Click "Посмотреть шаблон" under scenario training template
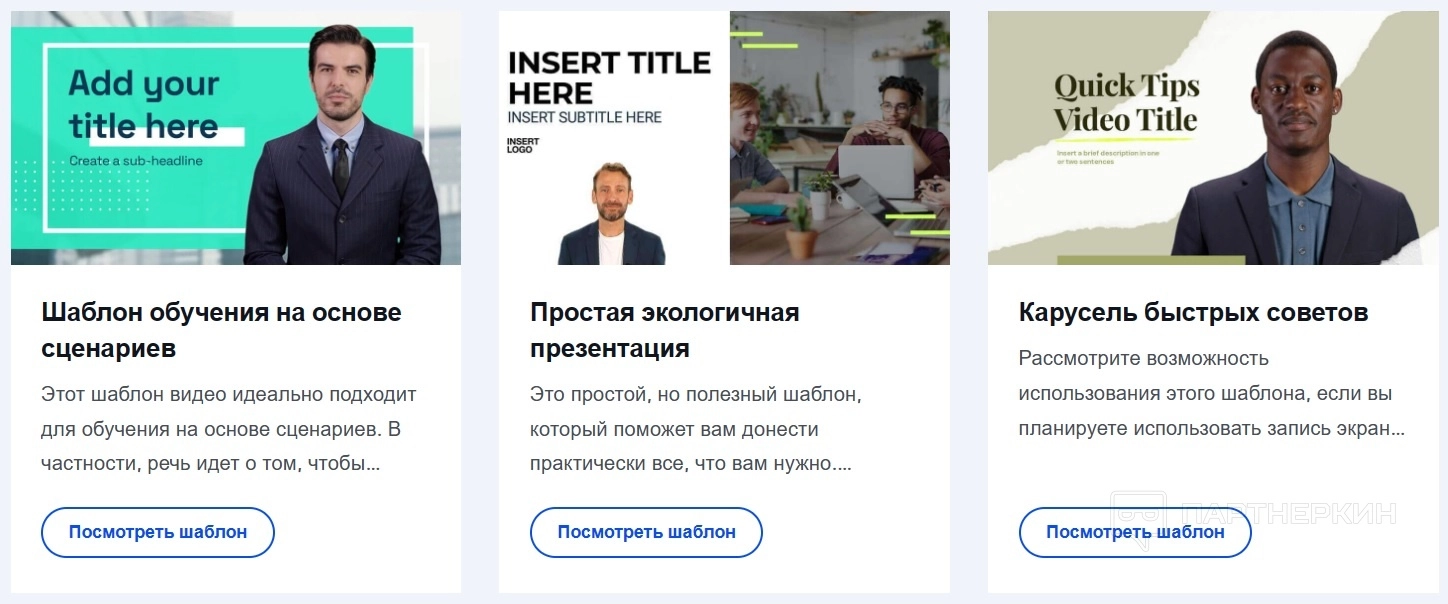 pyautogui.click(x=158, y=532)
